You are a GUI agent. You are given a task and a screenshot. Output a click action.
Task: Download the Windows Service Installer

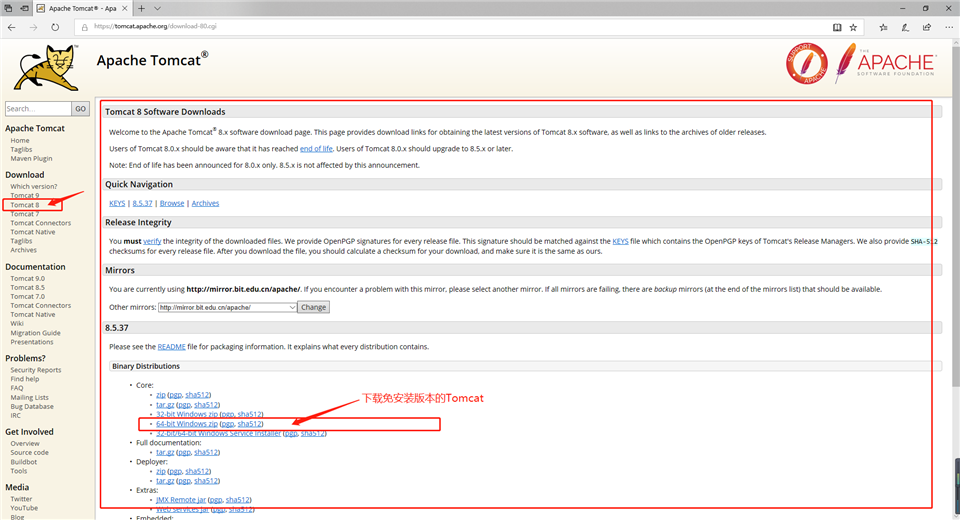pyautogui.click(x=219, y=433)
